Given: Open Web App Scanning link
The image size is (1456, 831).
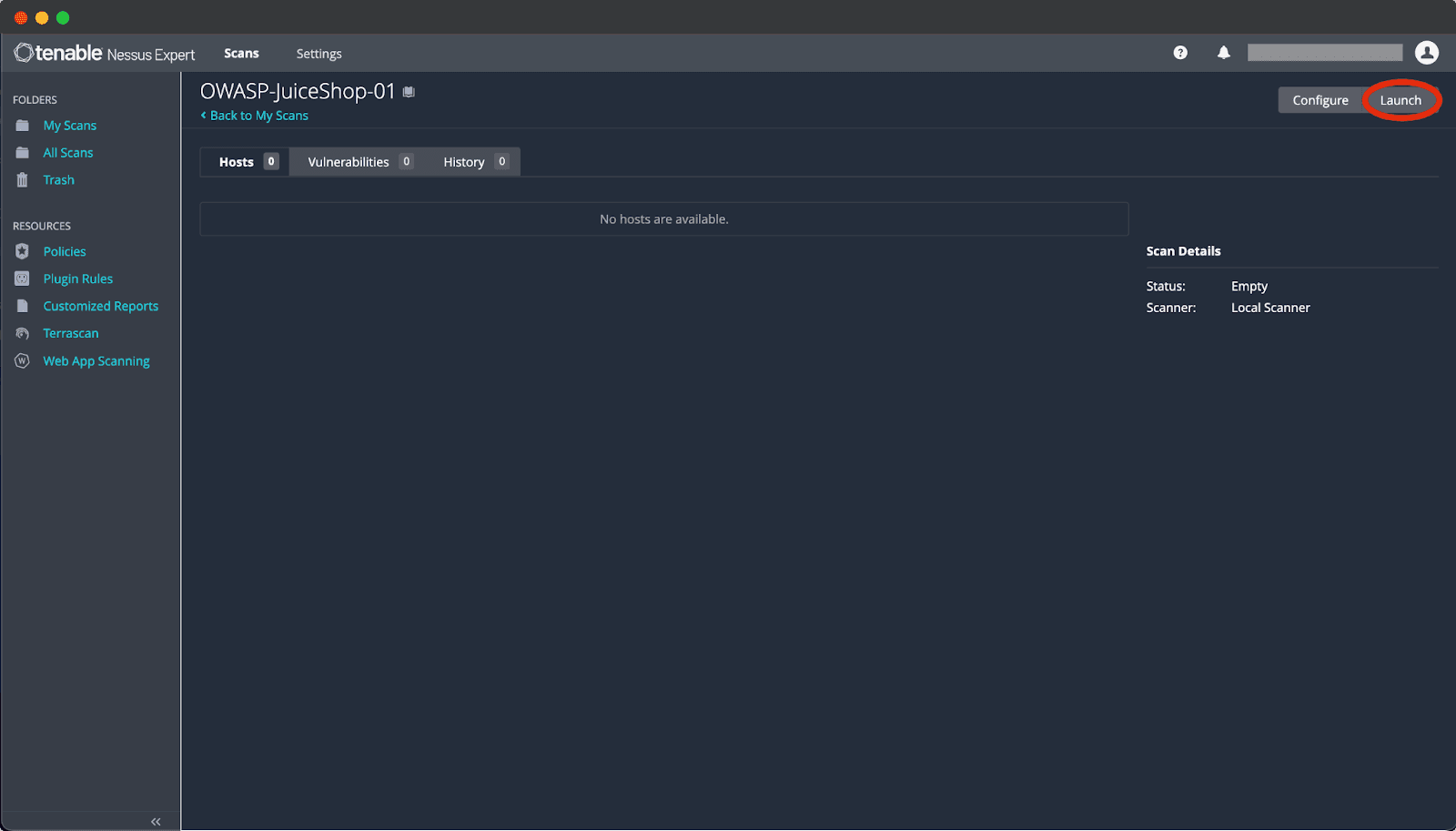Looking at the screenshot, I should click(96, 360).
